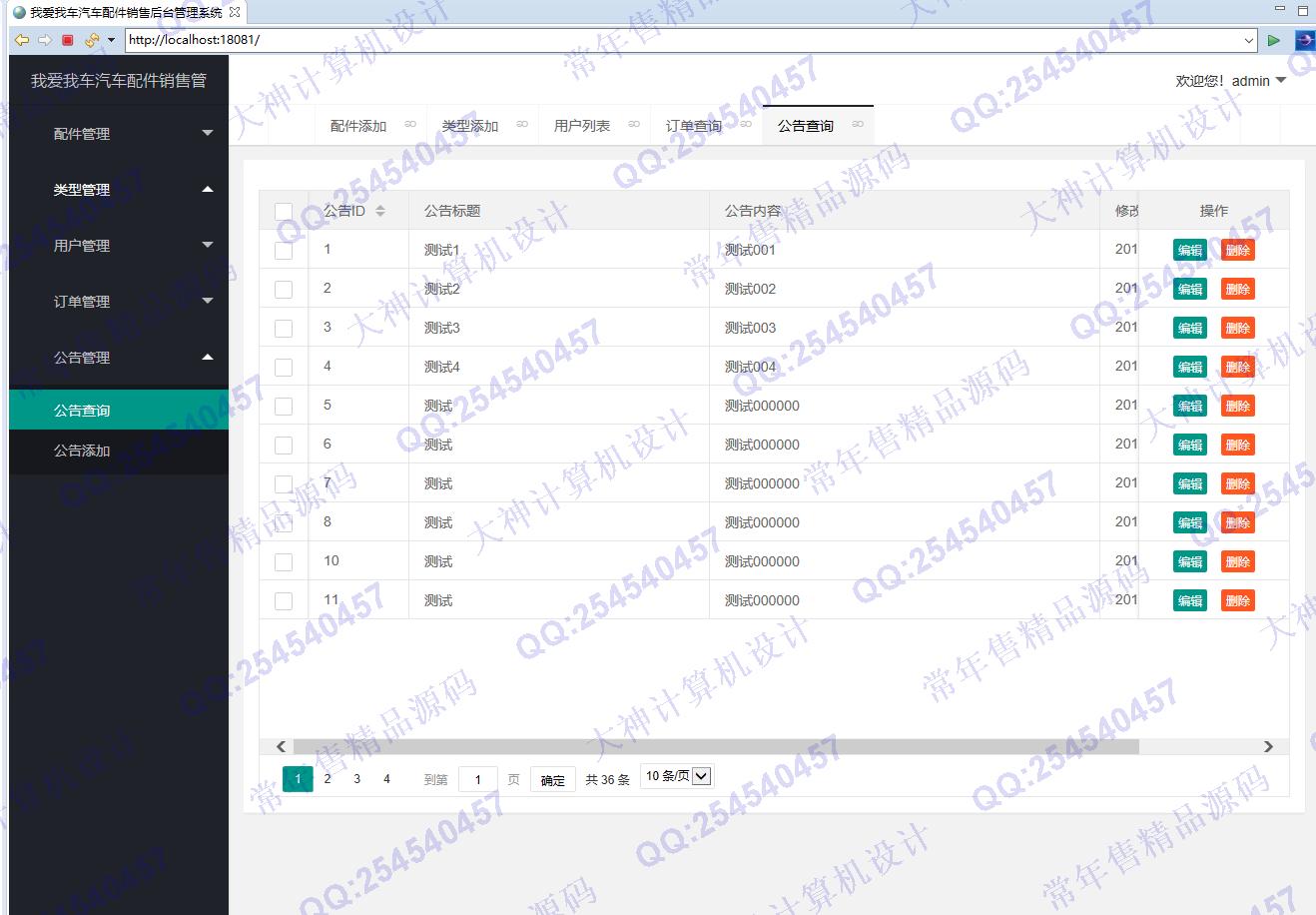Select 公告查询 in the sidebar

click(x=119, y=411)
